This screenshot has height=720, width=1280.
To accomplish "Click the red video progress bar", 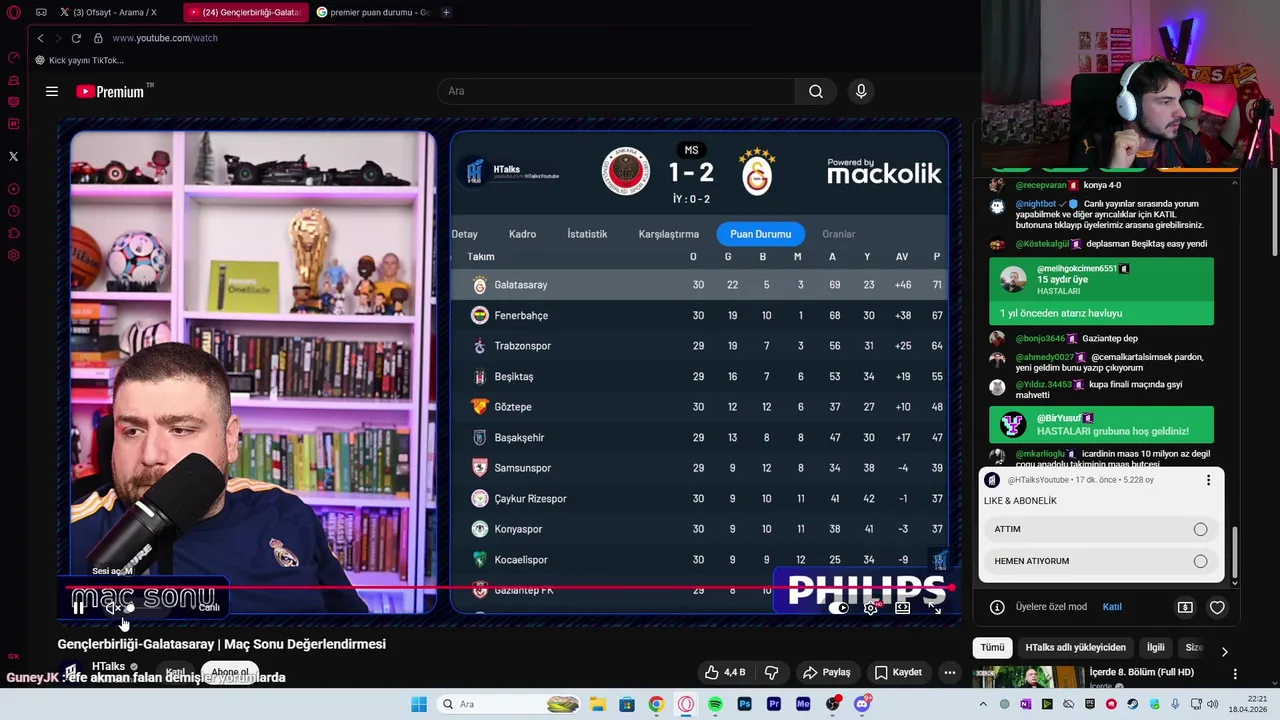I will [x=510, y=588].
